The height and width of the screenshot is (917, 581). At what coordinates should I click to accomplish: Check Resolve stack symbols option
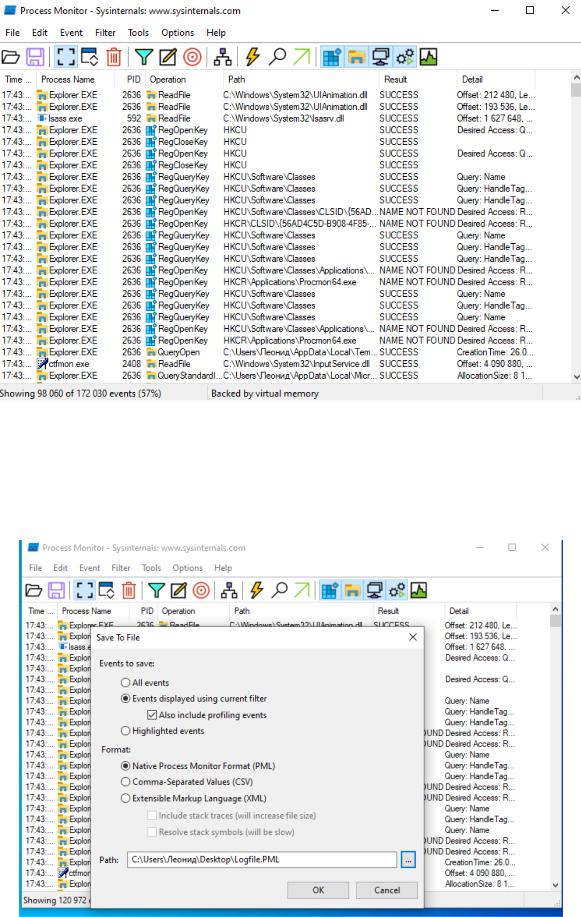coord(152,832)
